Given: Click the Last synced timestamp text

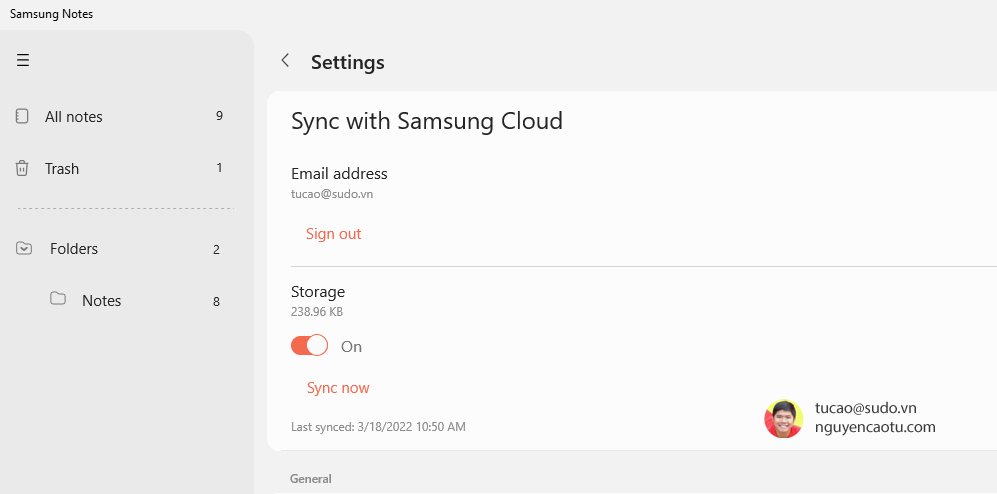Looking at the screenshot, I should [378, 427].
